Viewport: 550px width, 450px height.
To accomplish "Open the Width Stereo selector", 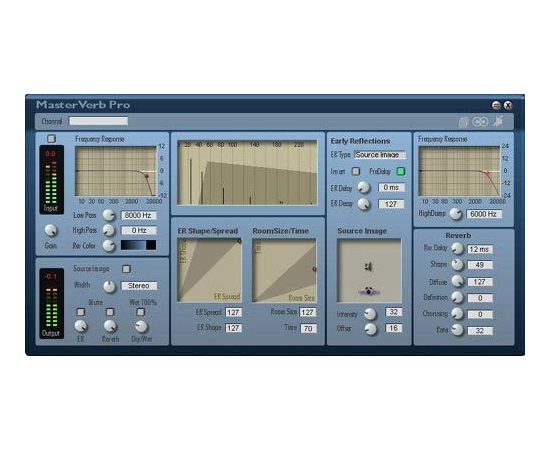I will point(139,286).
